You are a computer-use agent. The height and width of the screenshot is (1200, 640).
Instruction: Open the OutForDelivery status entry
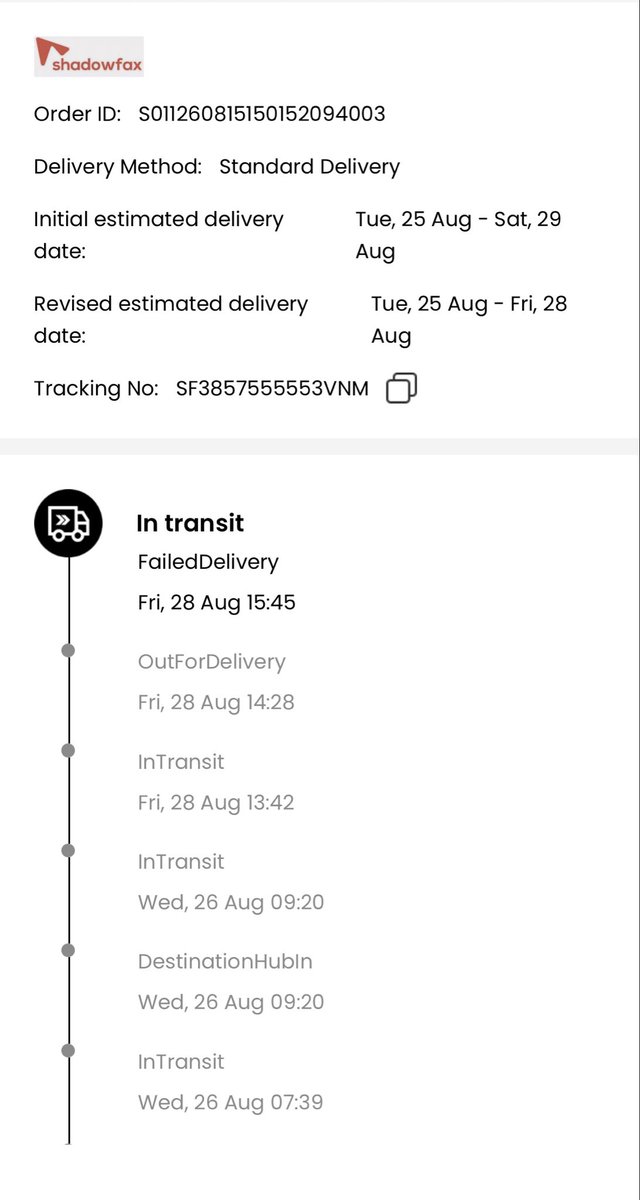pyautogui.click(x=212, y=662)
